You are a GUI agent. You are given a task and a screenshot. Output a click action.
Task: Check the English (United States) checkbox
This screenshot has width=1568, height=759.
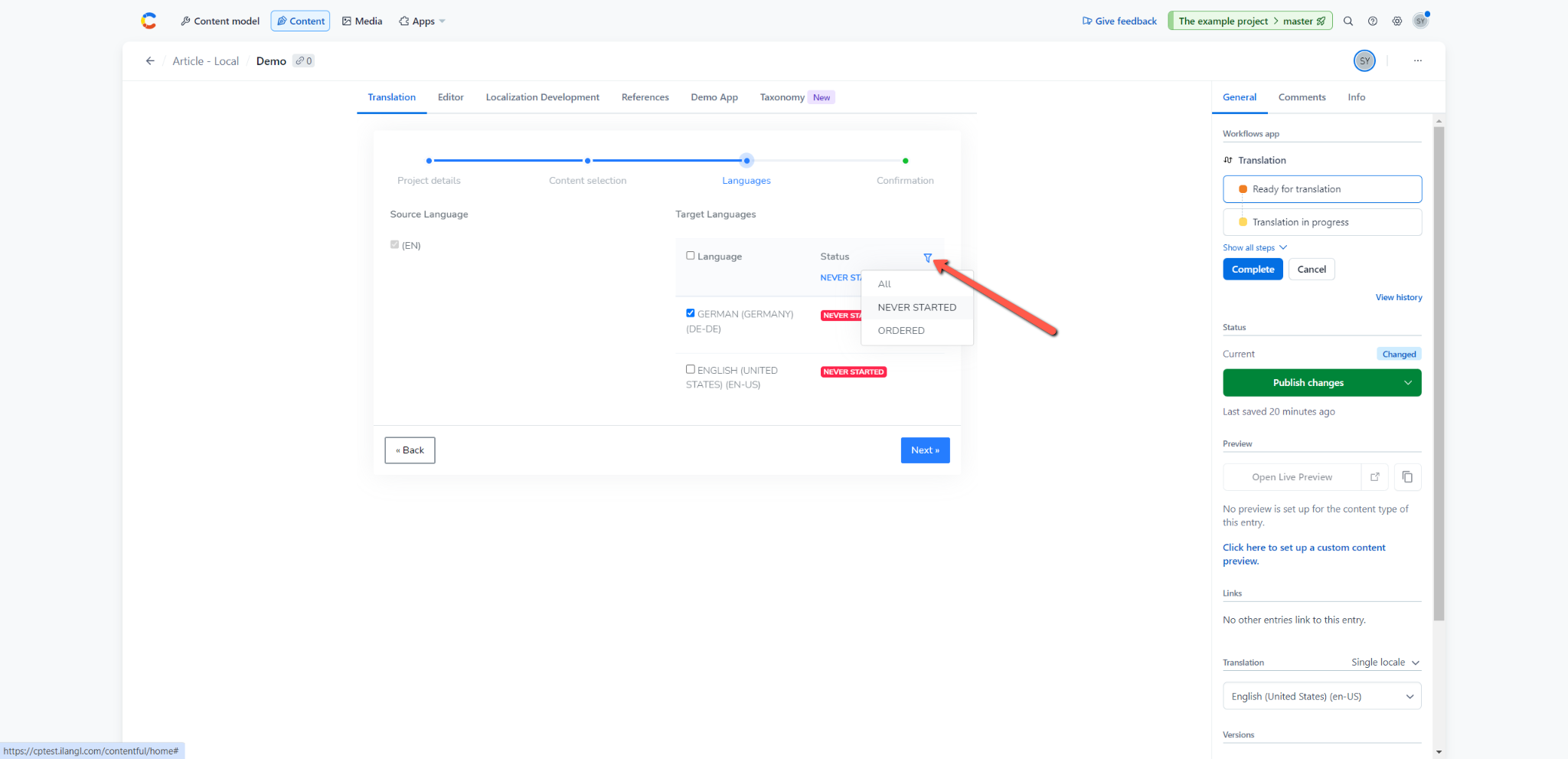point(691,369)
